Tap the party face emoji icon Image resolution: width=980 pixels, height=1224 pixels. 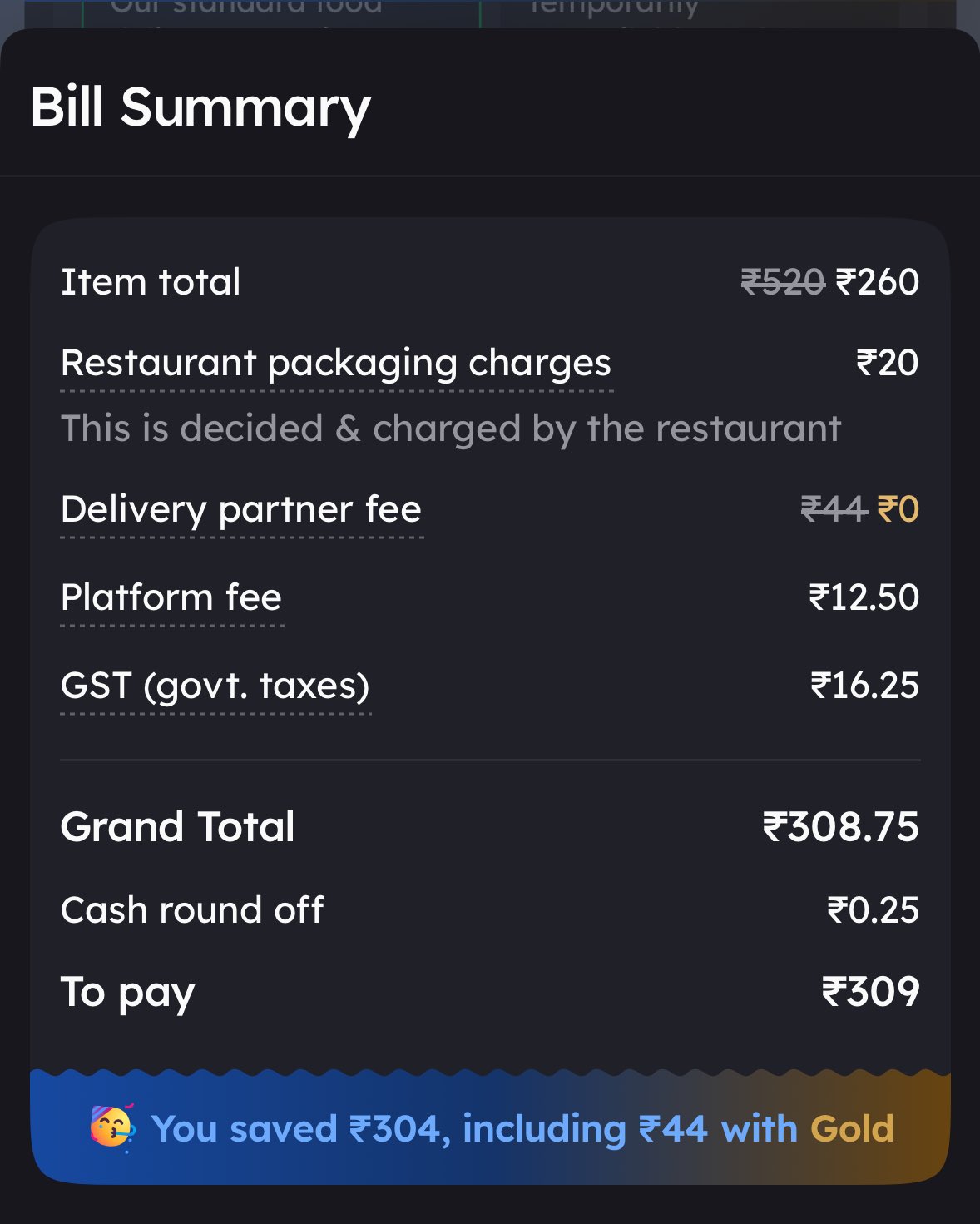[x=112, y=1127]
